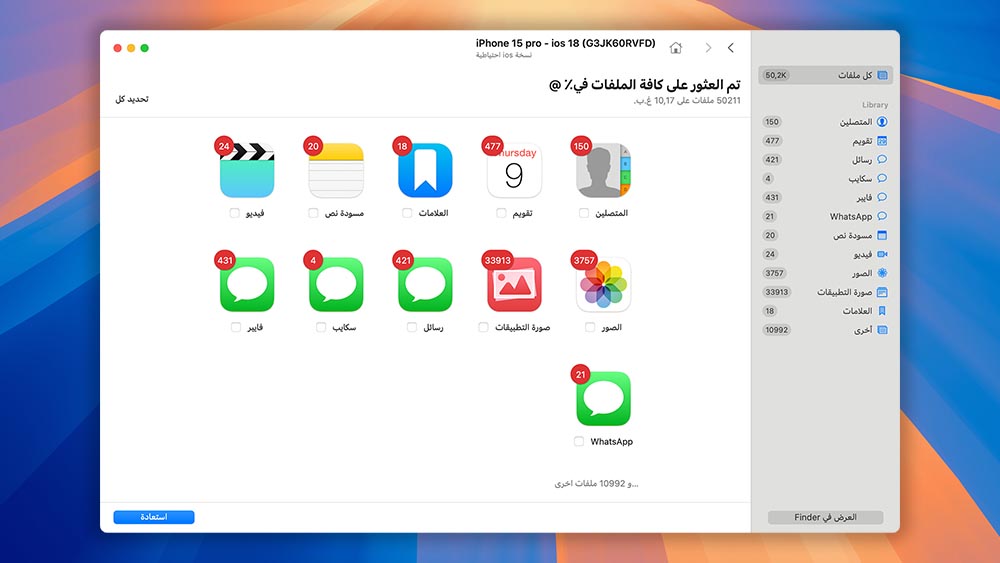Select رسائل in sidebar library
The height and width of the screenshot is (563, 1000).
click(x=825, y=159)
